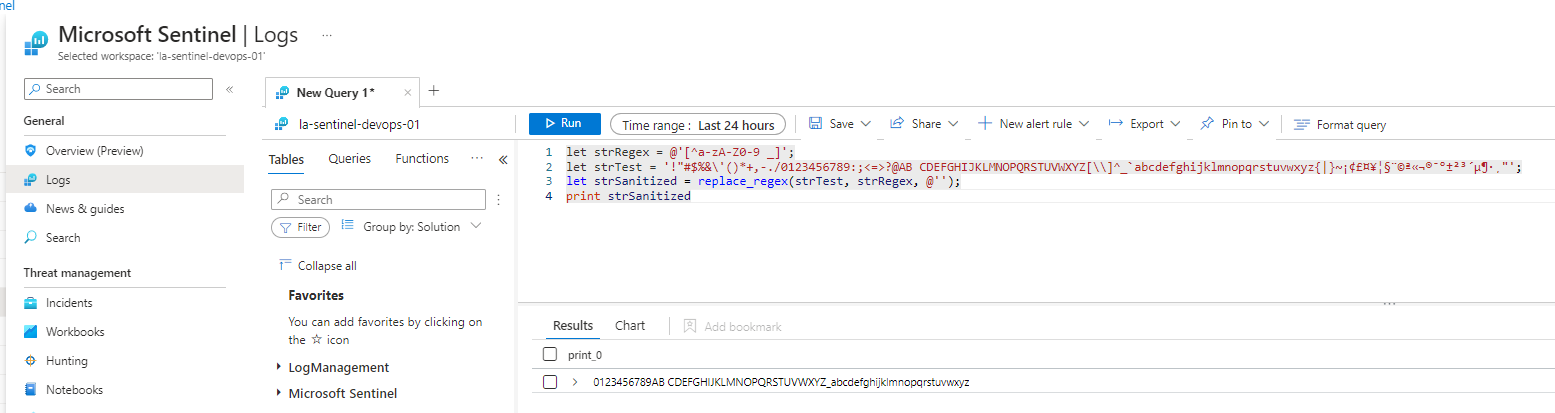1555x413 pixels.
Task: Open the Share dropdown arrow
Action: [953, 124]
